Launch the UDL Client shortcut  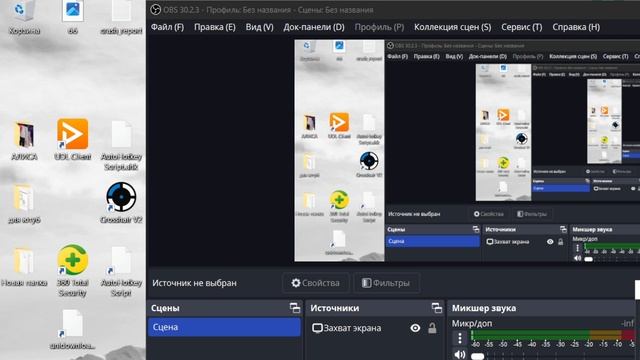[73, 139]
